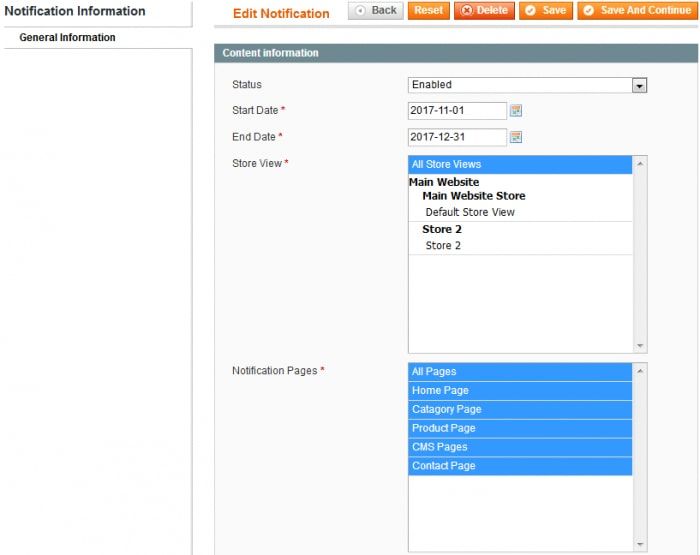The image size is (700, 555).
Task: Select CMS Pages list option
Action: [520, 447]
